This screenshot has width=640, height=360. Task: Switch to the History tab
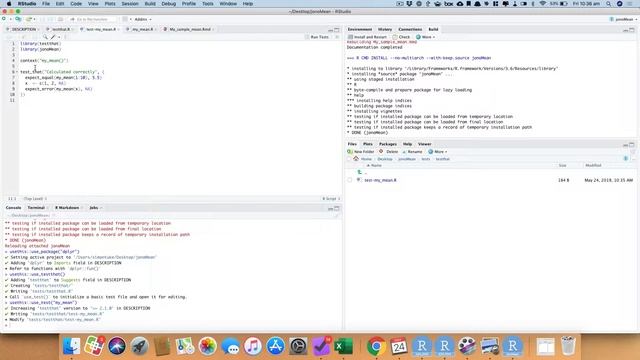click(384, 29)
